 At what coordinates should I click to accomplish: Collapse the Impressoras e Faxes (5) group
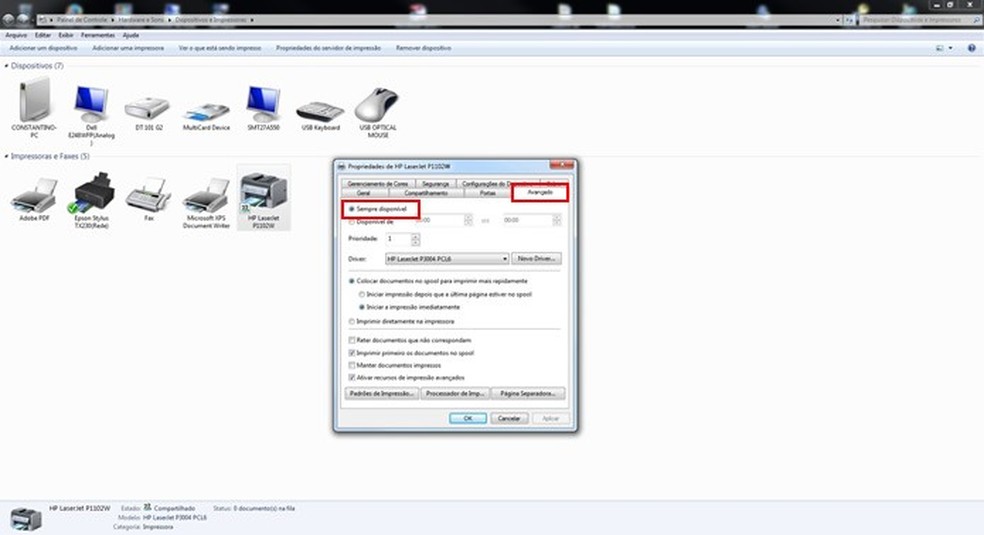[x=6, y=156]
